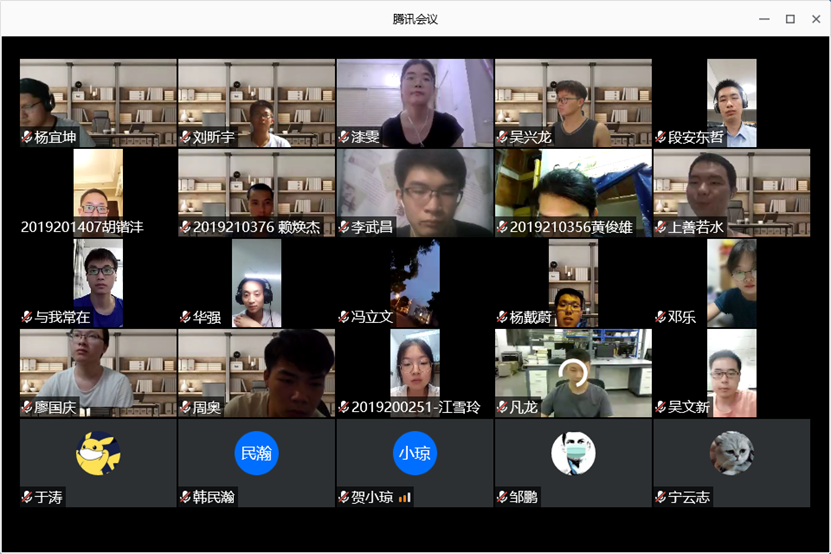The width and height of the screenshot is (831, 554).
Task: Click the 2019200251-江雪玲 name label
Action: point(416,407)
